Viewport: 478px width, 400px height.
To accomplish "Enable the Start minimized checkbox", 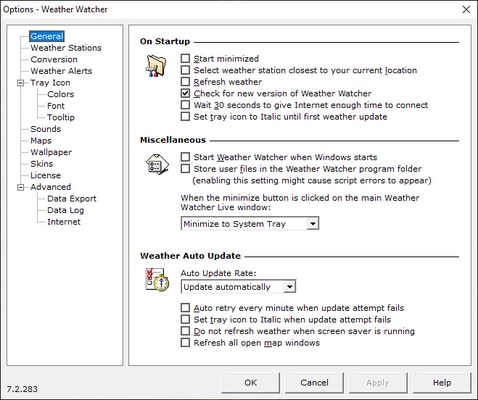I will 185,58.
